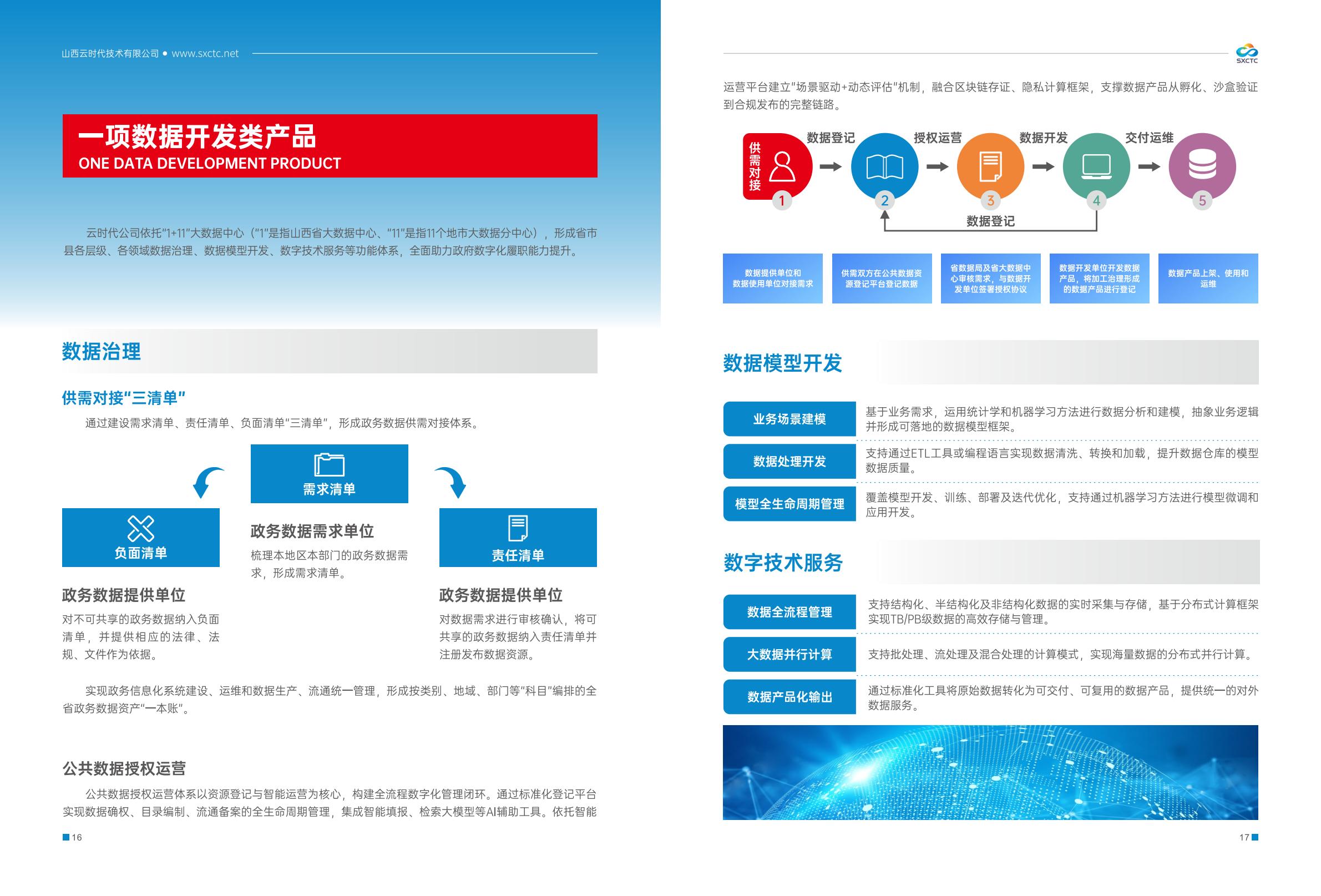Image resolution: width=1321 pixels, height=896 pixels.
Task: Click the person icon beside 供需对接
Action: coord(782,166)
